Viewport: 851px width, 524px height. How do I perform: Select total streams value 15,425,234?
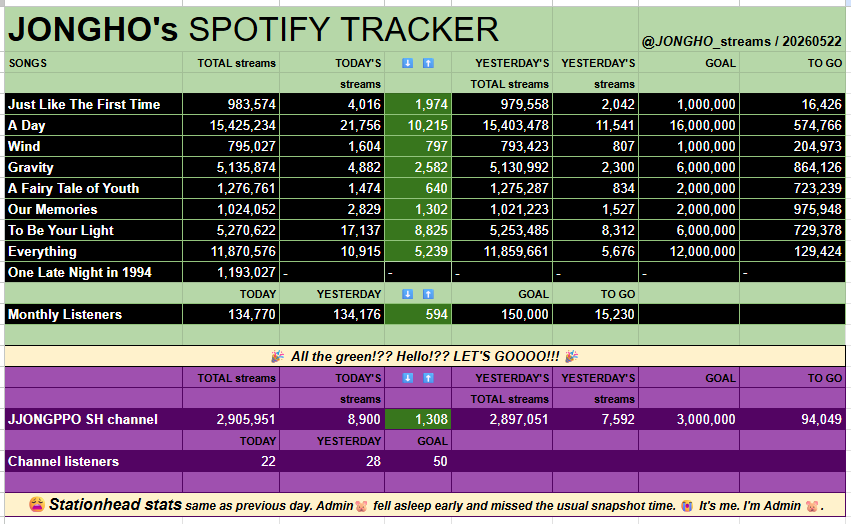(231, 125)
